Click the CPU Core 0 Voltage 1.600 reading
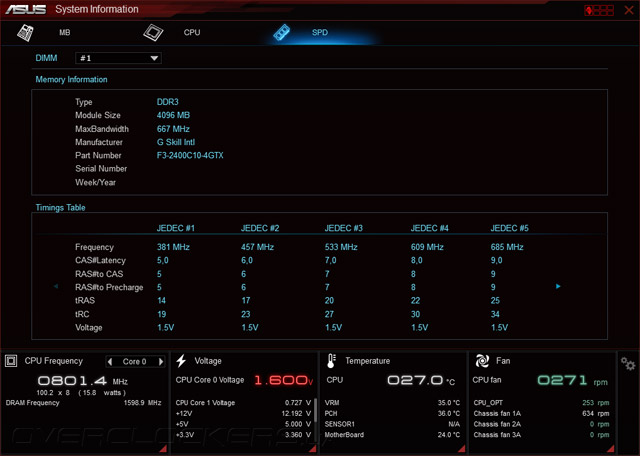 point(283,380)
